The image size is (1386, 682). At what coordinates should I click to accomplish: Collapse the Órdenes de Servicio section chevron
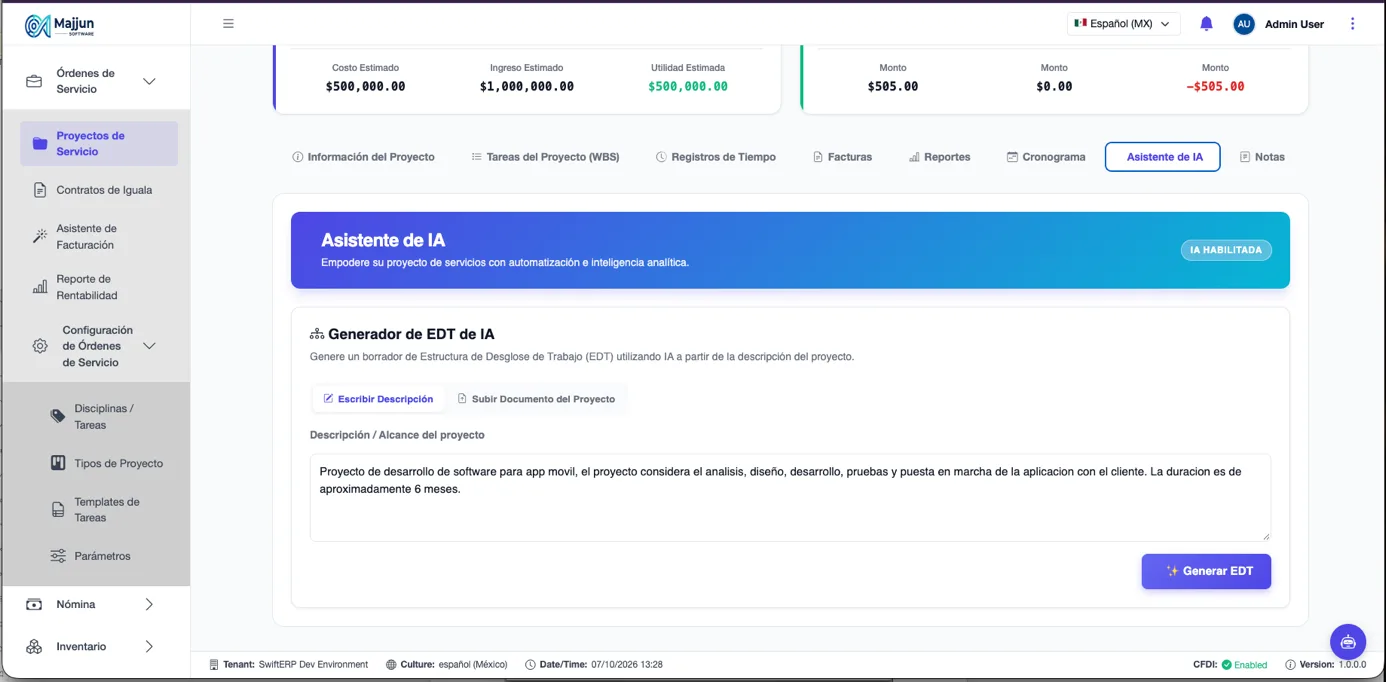point(149,81)
